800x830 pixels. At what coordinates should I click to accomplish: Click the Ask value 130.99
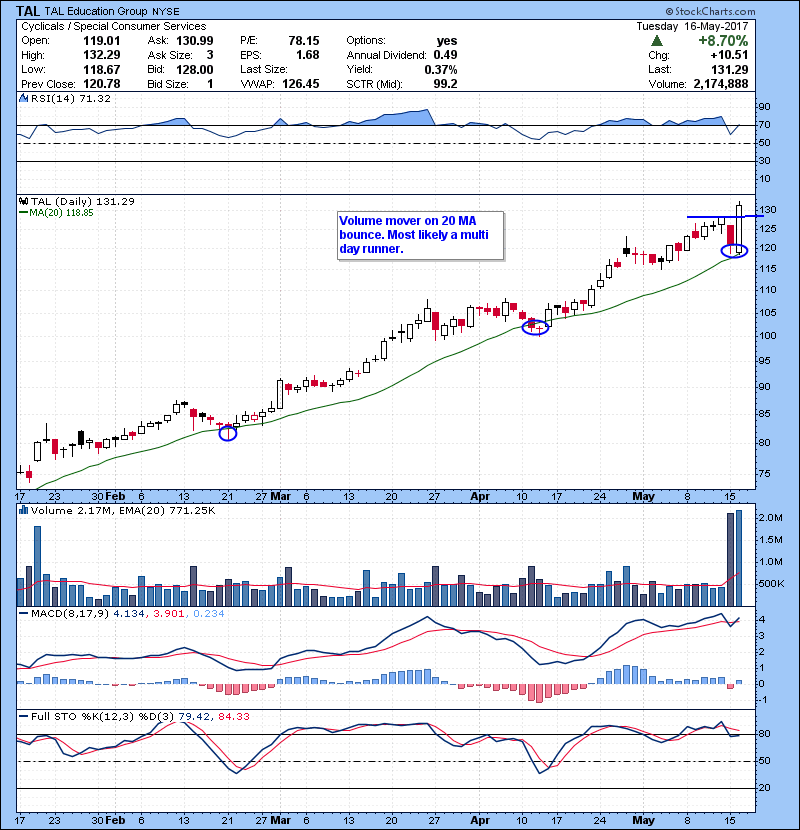click(194, 41)
